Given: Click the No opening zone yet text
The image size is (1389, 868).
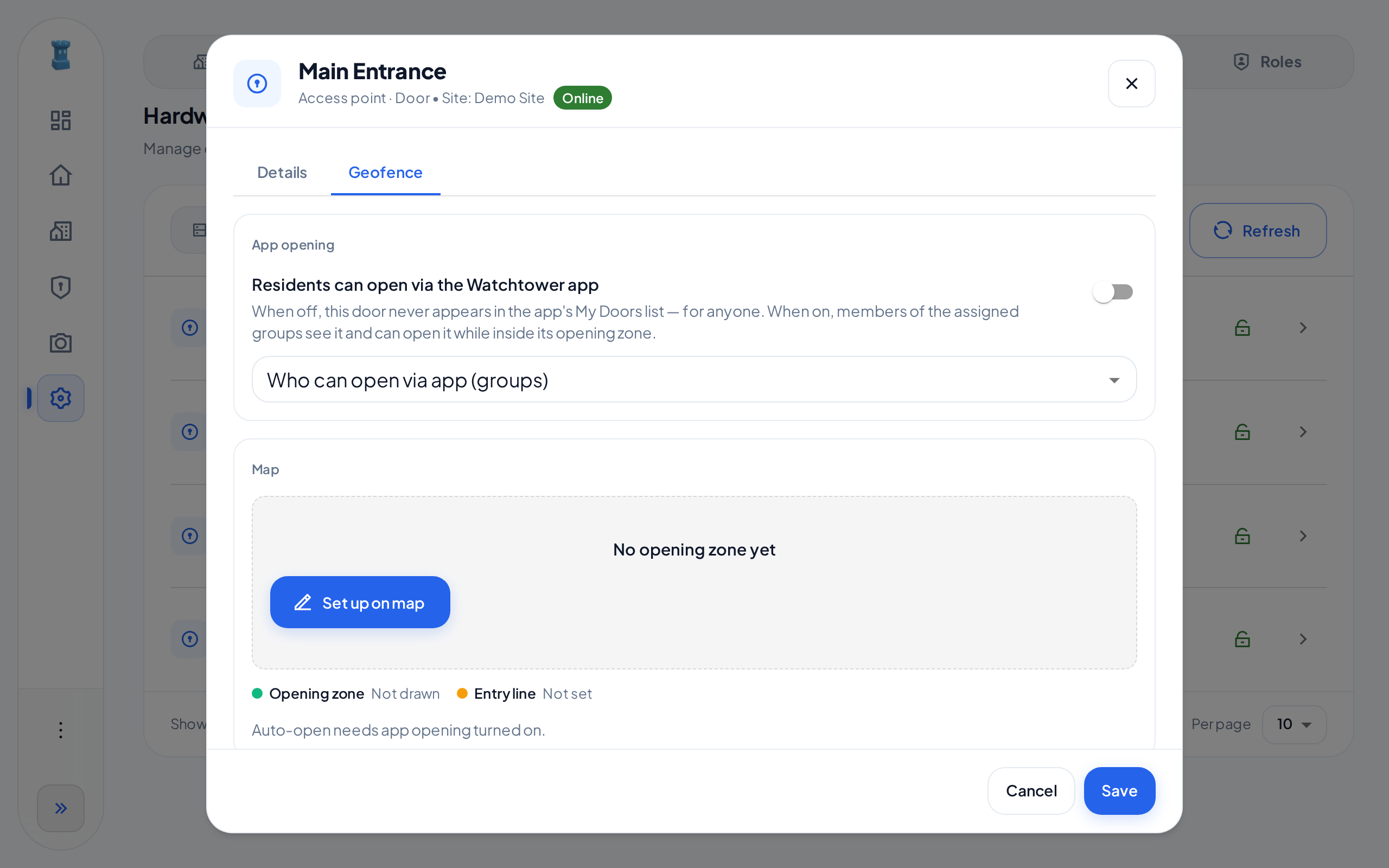Looking at the screenshot, I should 694,550.
